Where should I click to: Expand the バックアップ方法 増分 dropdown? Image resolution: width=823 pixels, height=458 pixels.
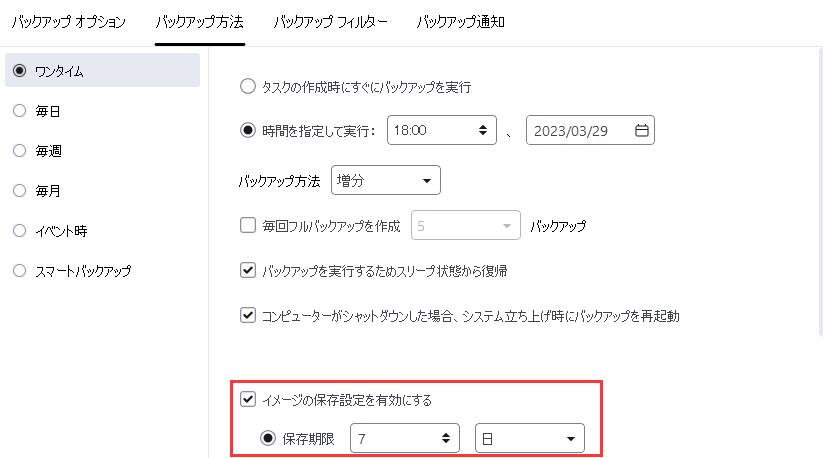point(385,181)
